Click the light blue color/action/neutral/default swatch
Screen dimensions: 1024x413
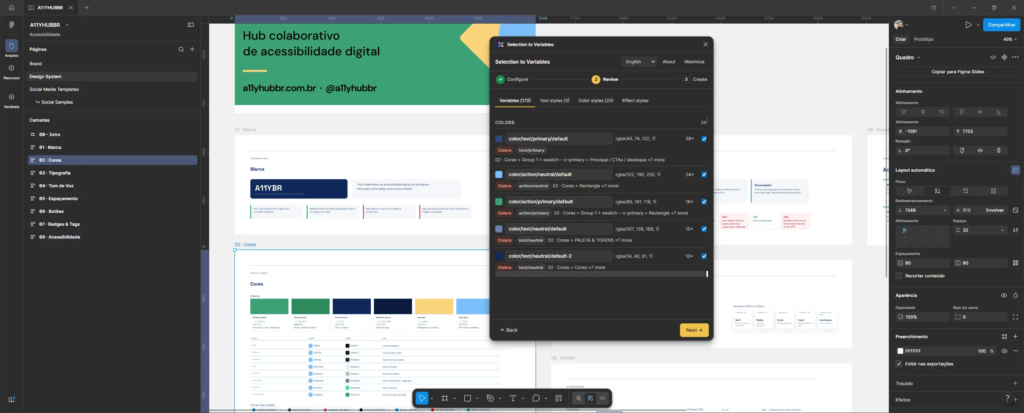pos(499,174)
